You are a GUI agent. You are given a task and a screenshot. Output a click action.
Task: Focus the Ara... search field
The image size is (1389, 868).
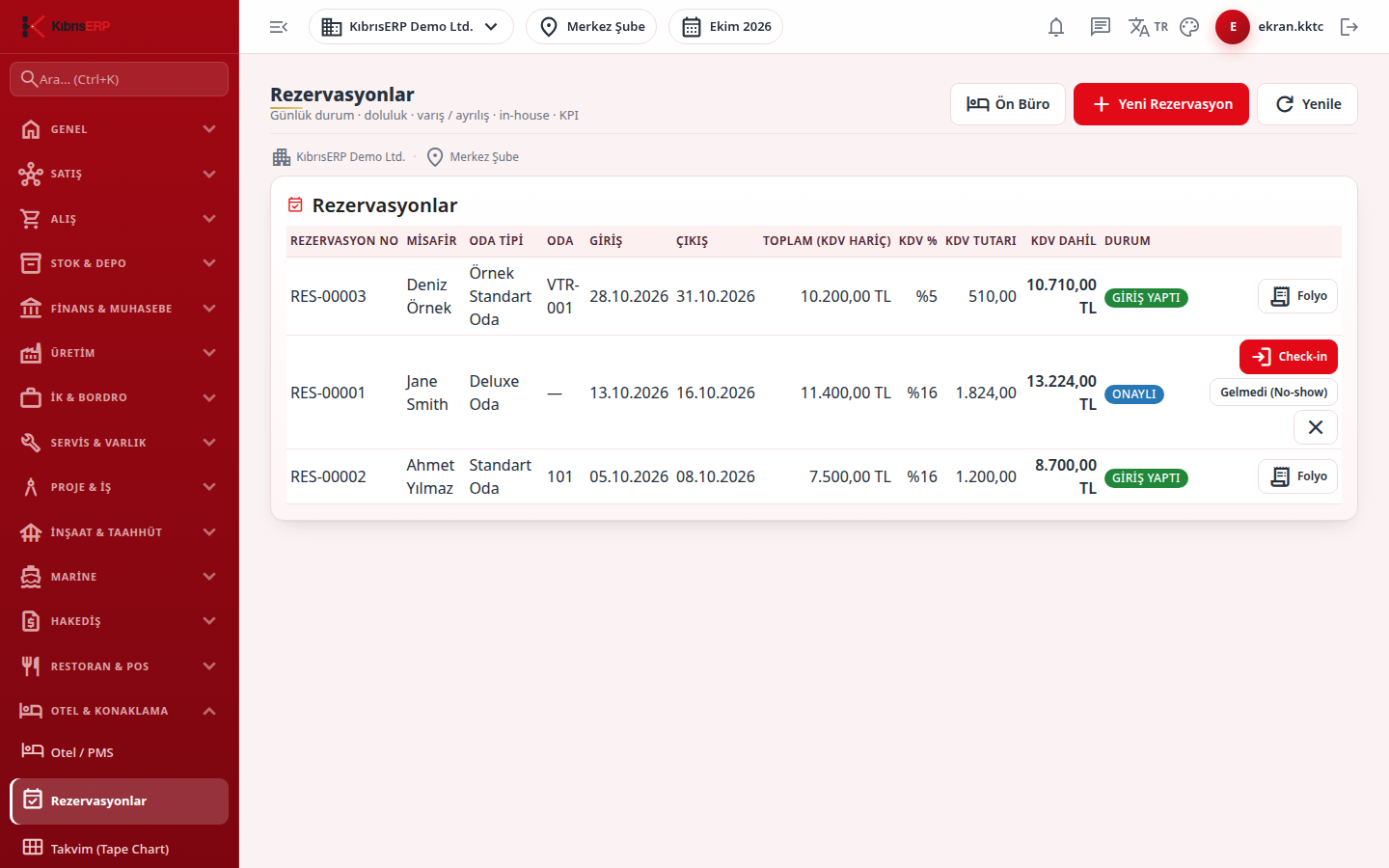point(120,79)
